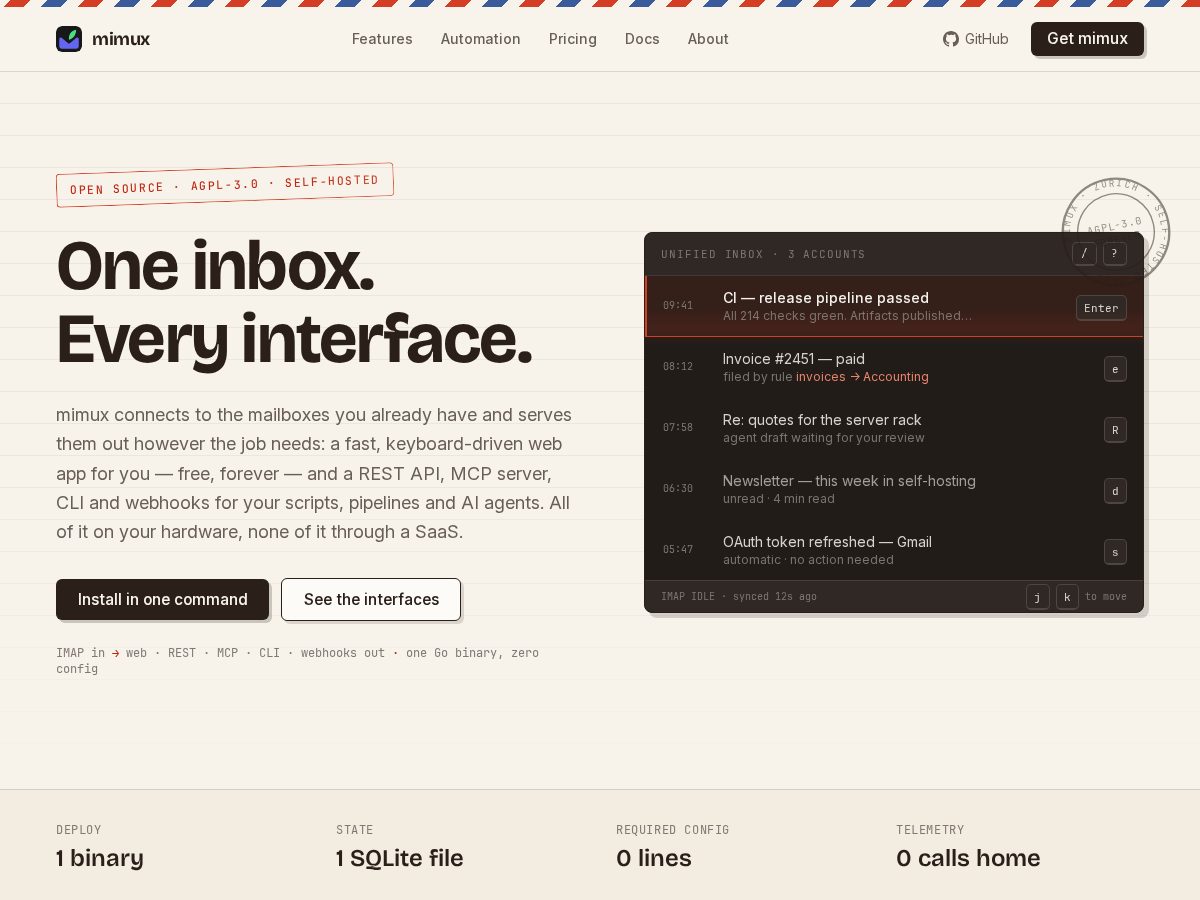Click the question mark help key

pyautogui.click(x=1115, y=253)
